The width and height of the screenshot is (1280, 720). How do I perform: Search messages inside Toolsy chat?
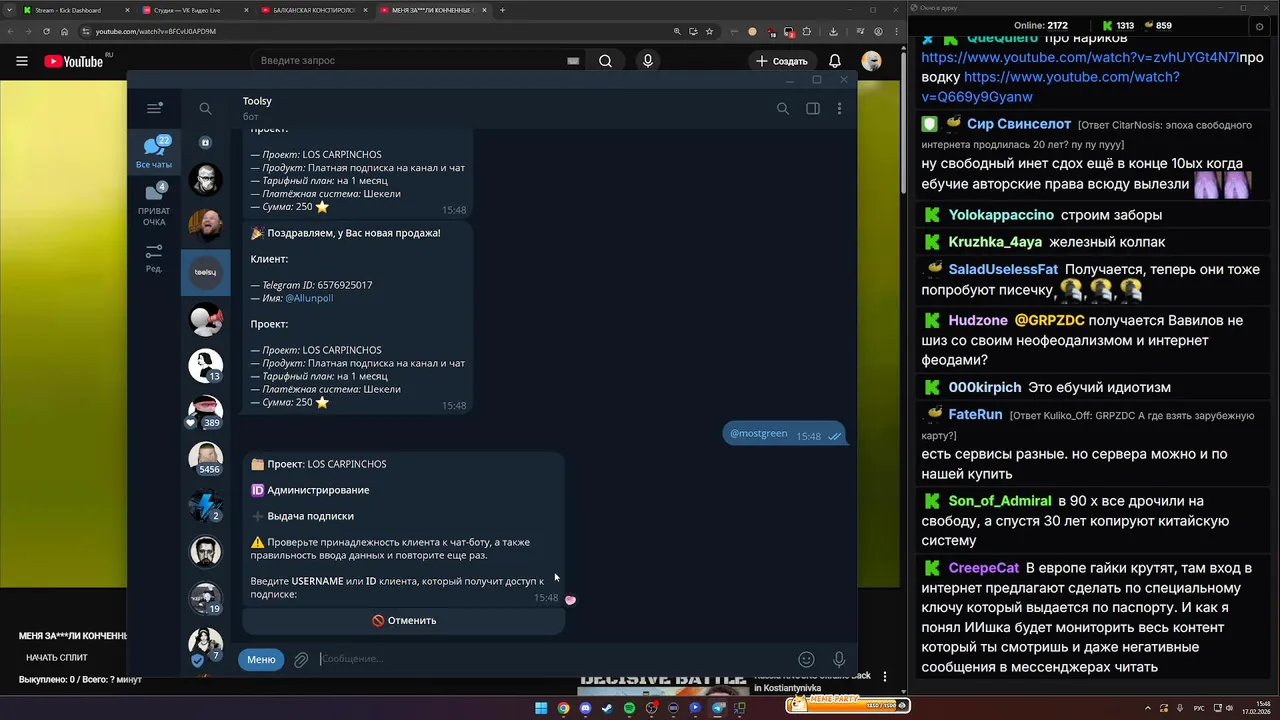[783, 108]
